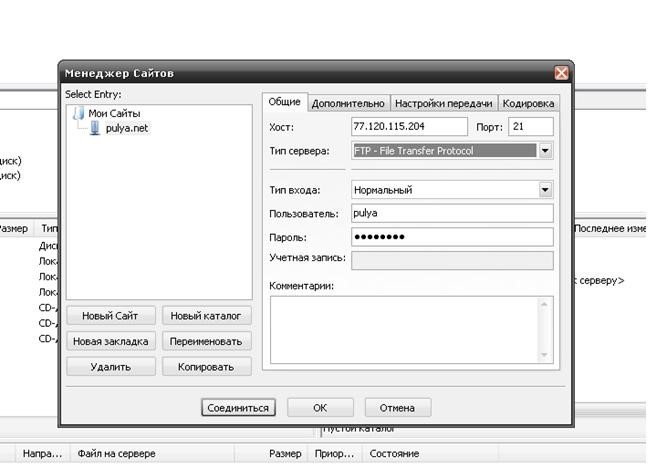Click the Отмена button

(x=398, y=408)
